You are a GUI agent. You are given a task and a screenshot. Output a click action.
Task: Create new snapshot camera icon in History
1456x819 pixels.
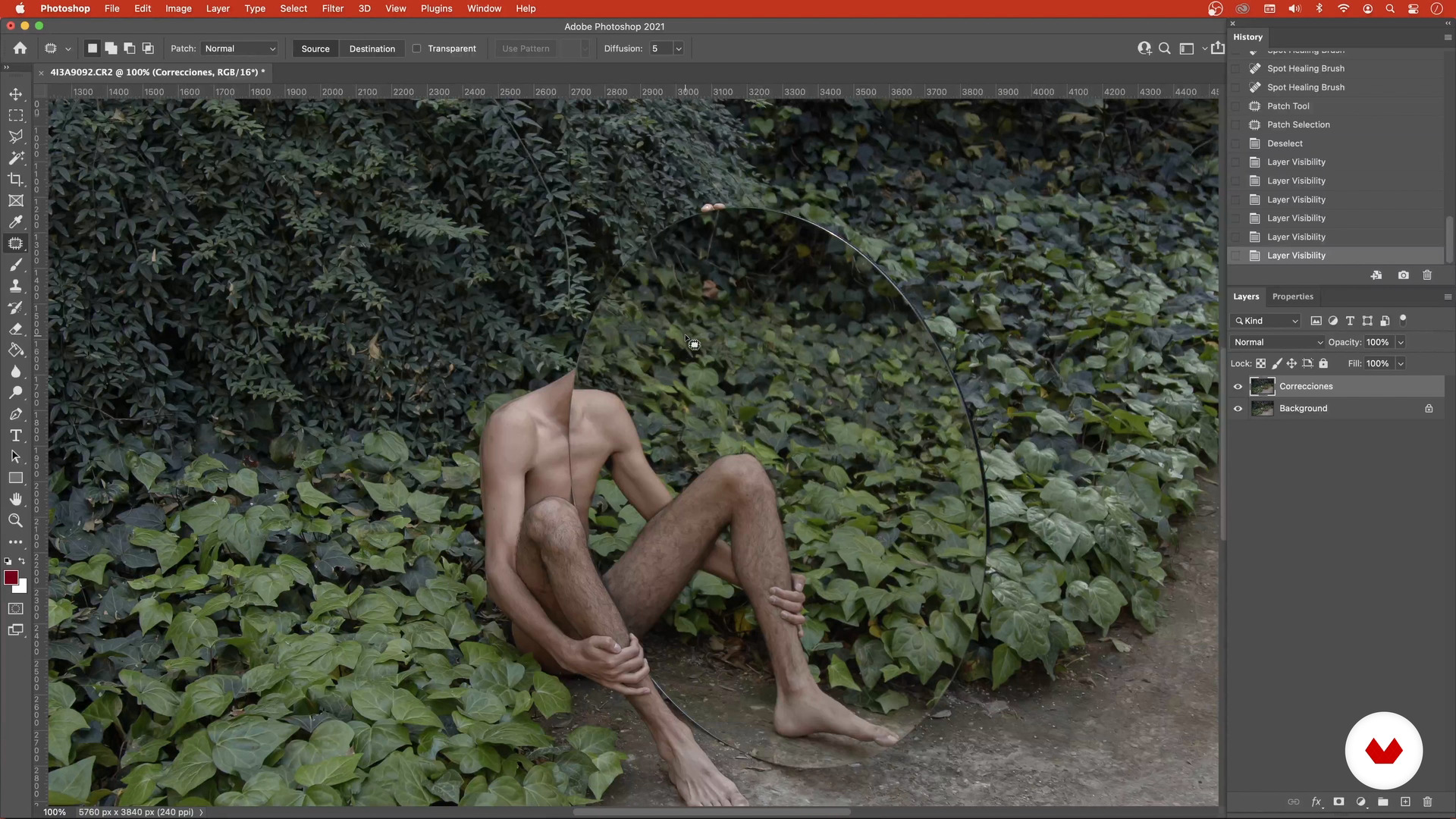(x=1403, y=275)
